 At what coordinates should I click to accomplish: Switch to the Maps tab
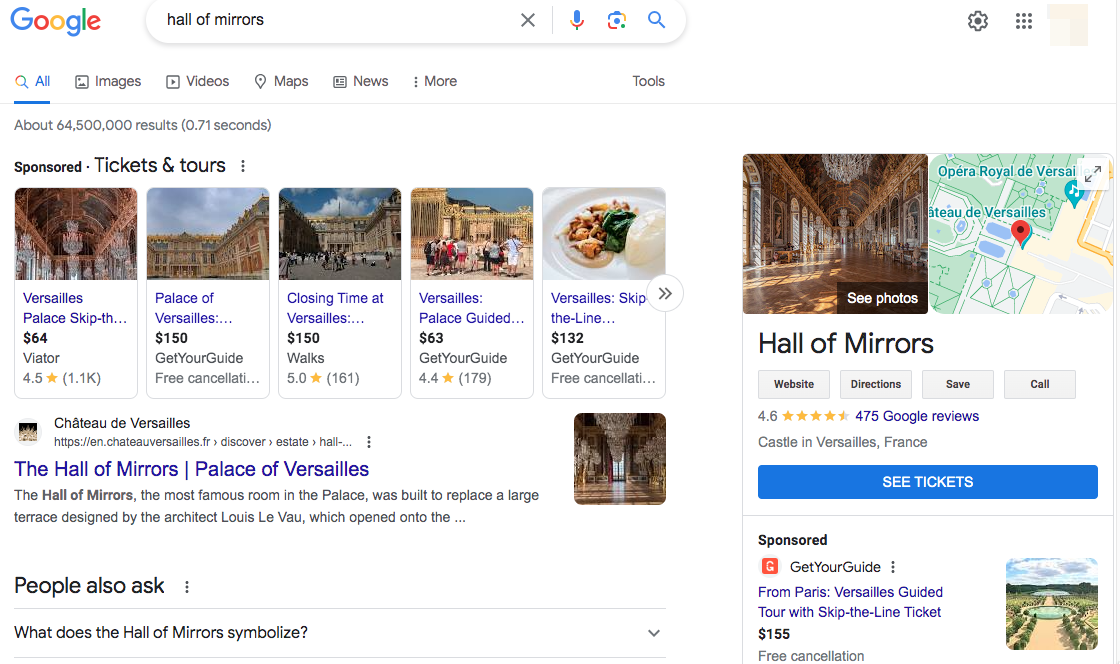tap(281, 81)
